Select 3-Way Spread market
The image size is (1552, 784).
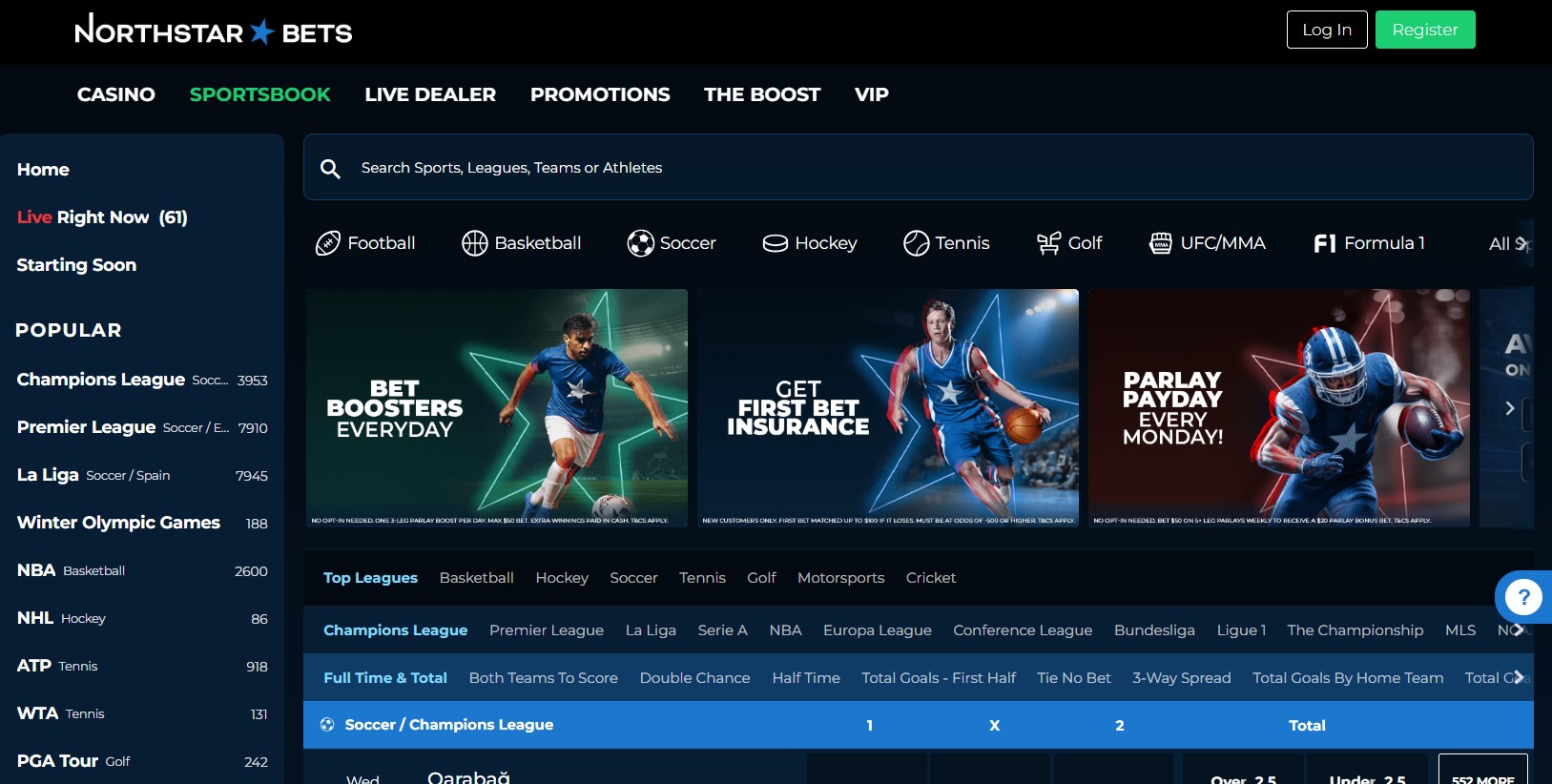pos(1182,678)
